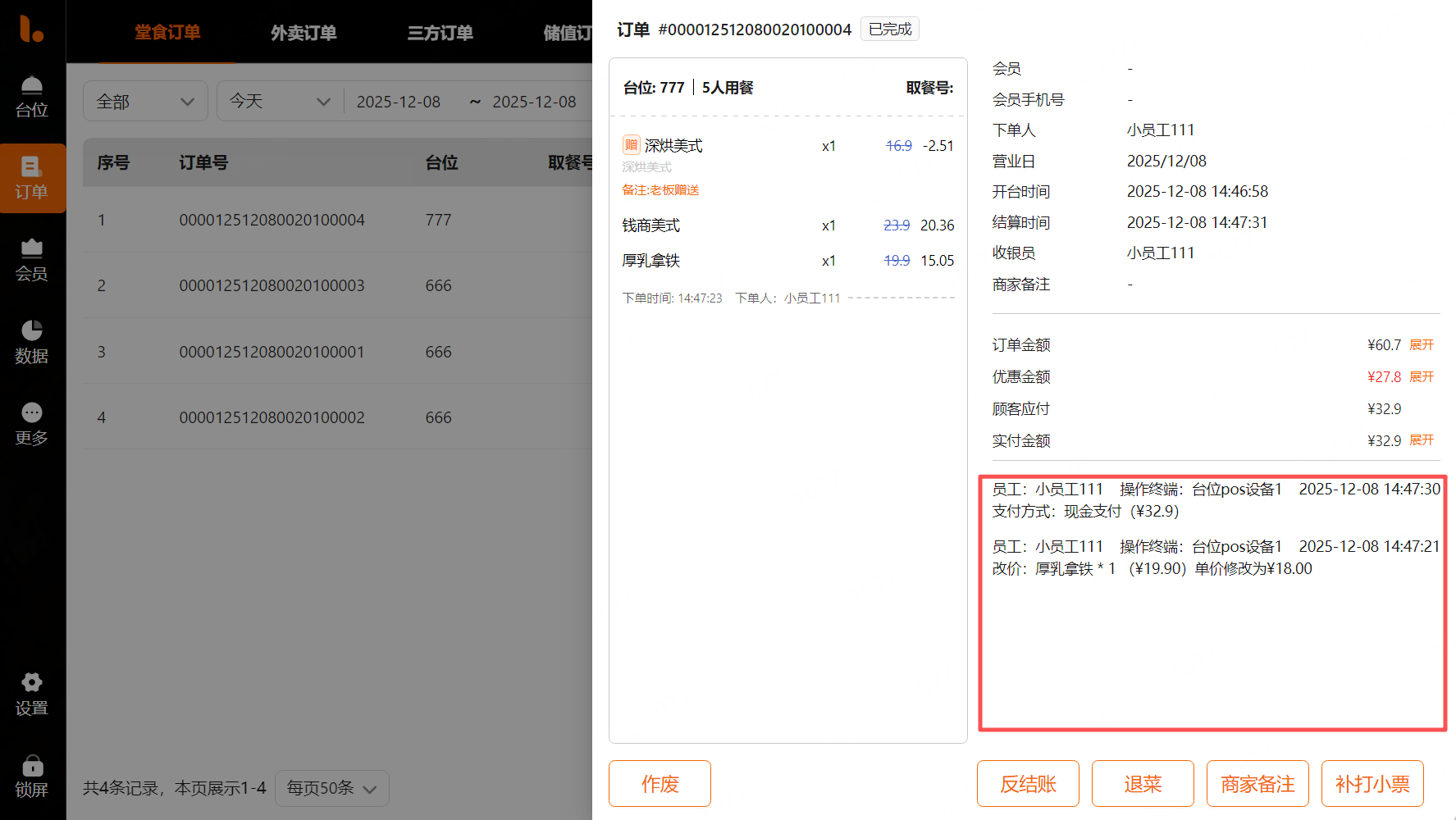
Task: Click the -2.51 price of 深烘美式
Action: coord(938,146)
